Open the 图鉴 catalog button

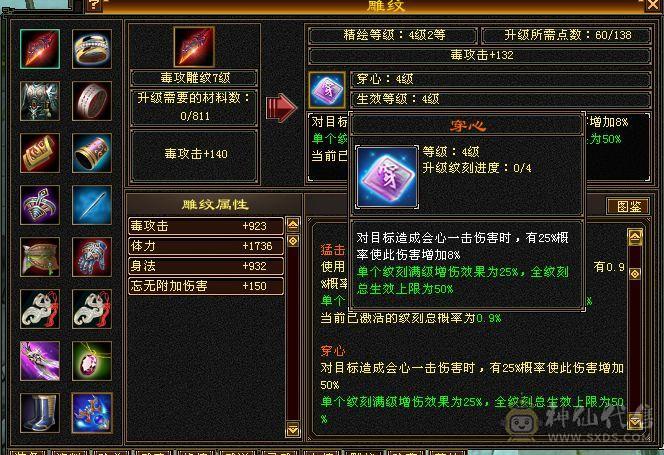coord(628,206)
